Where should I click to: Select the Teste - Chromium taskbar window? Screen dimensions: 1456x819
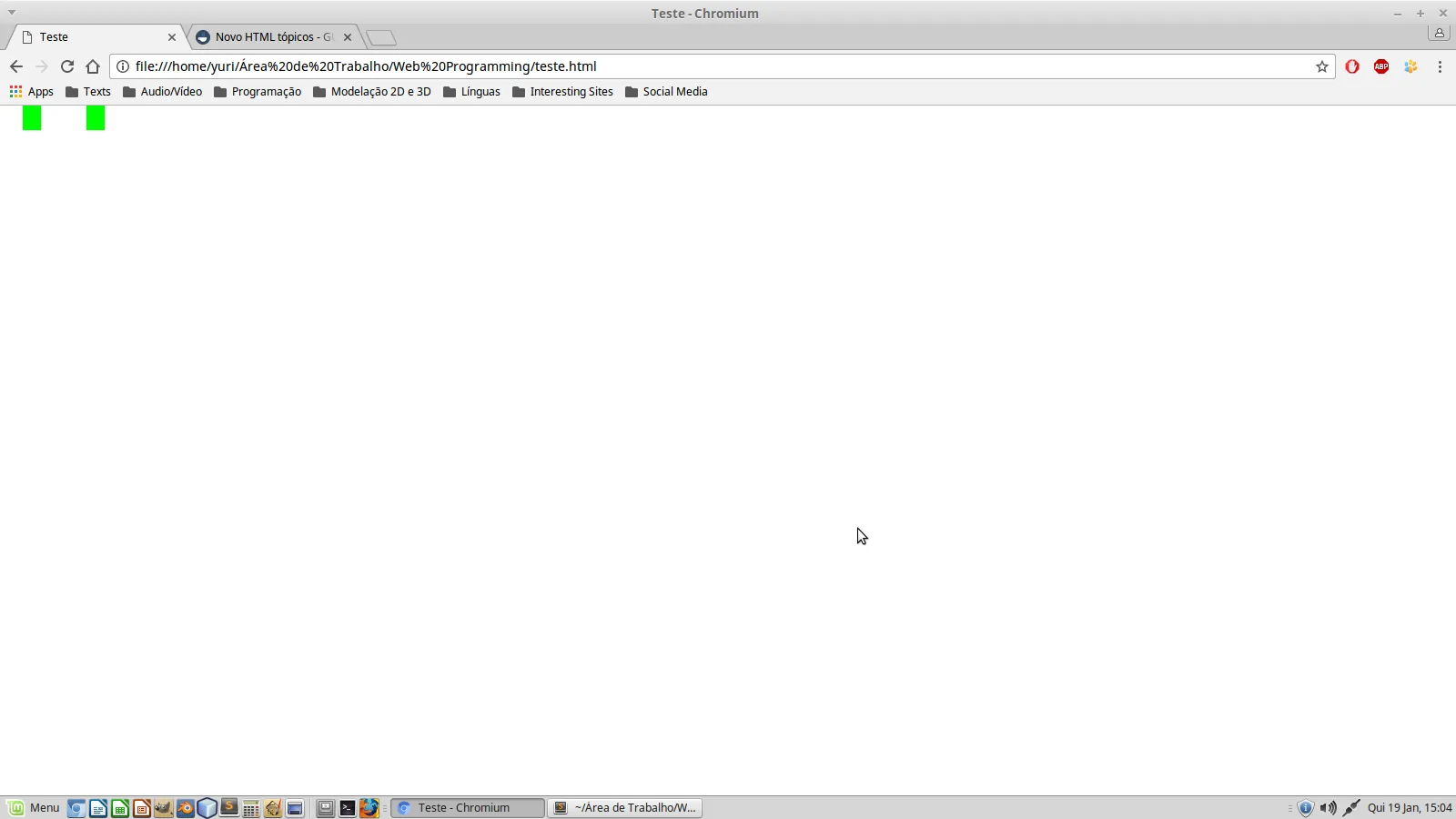click(468, 808)
